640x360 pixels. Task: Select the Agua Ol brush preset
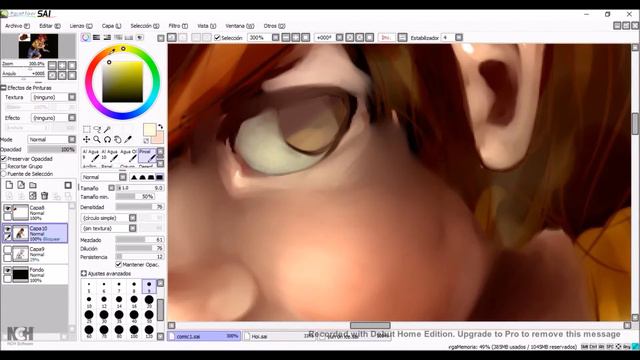pos(128,155)
